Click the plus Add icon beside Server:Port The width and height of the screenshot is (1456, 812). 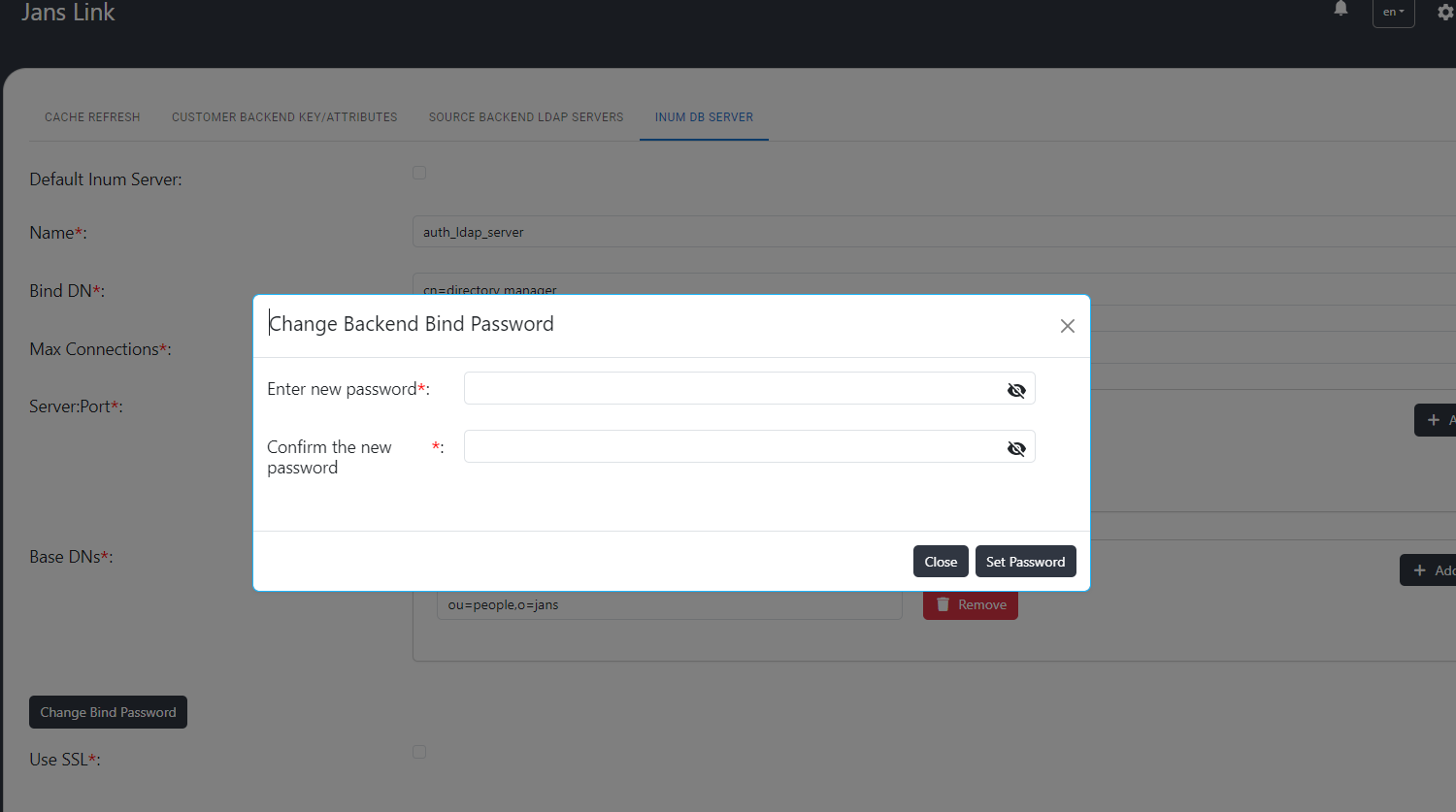point(1436,419)
